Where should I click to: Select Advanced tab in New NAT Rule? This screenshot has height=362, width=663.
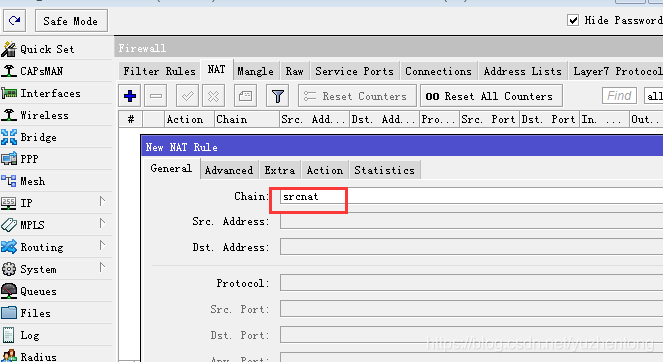point(229,170)
